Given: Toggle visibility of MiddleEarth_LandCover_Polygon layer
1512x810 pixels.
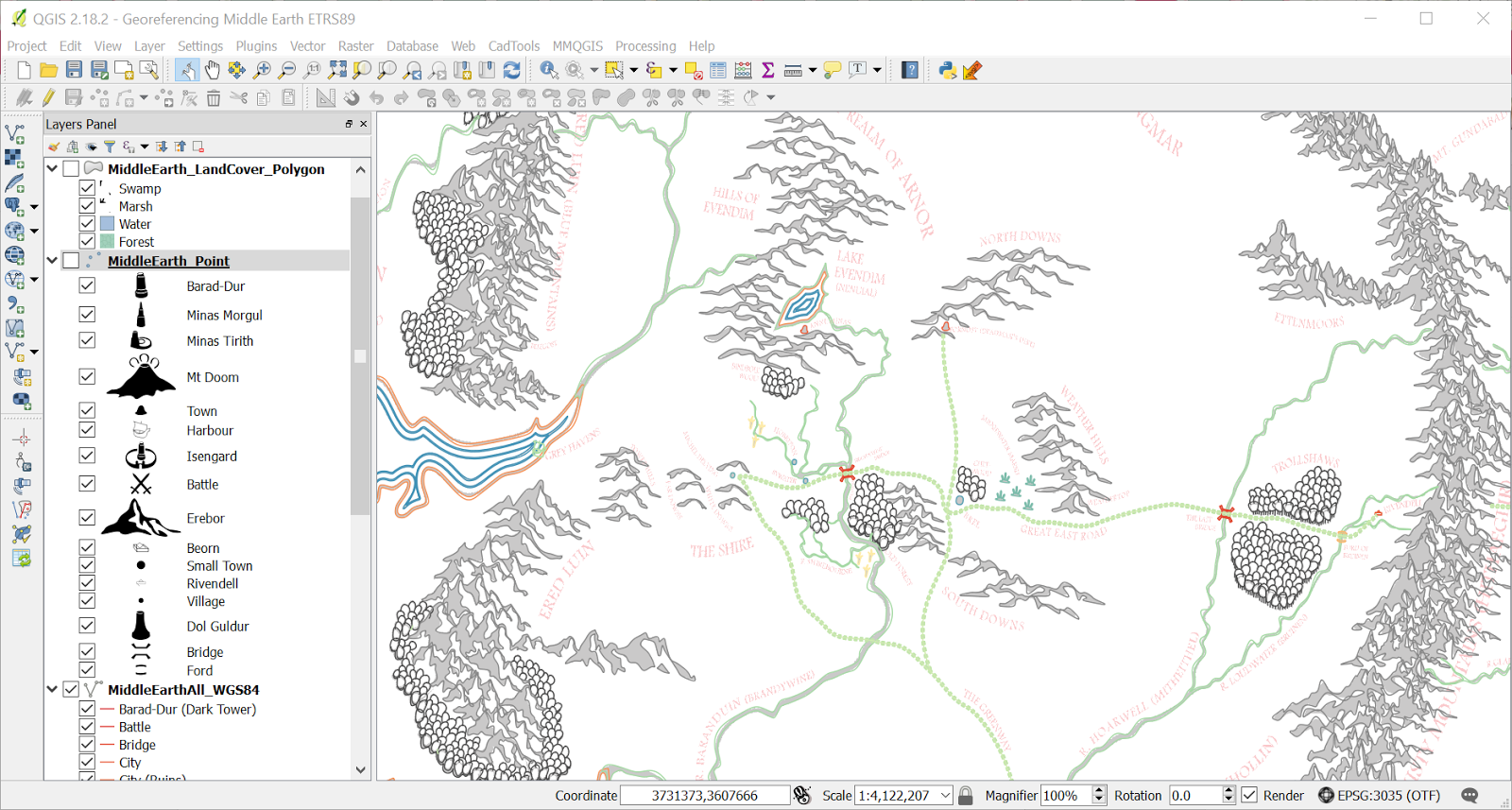Looking at the screenshot, I should pos(71,169).
